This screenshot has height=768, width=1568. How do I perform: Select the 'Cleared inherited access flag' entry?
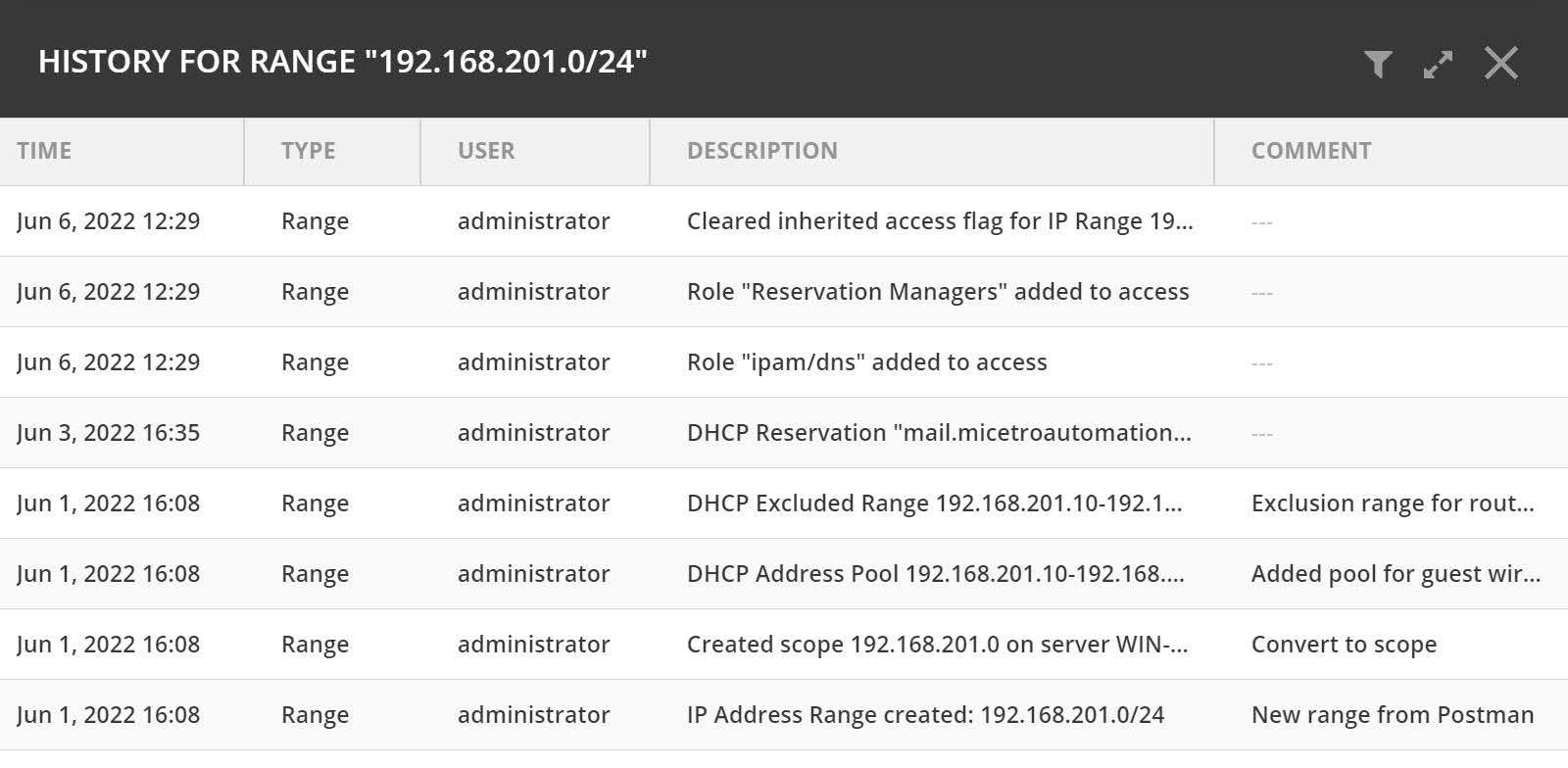[x=784, y=221]
